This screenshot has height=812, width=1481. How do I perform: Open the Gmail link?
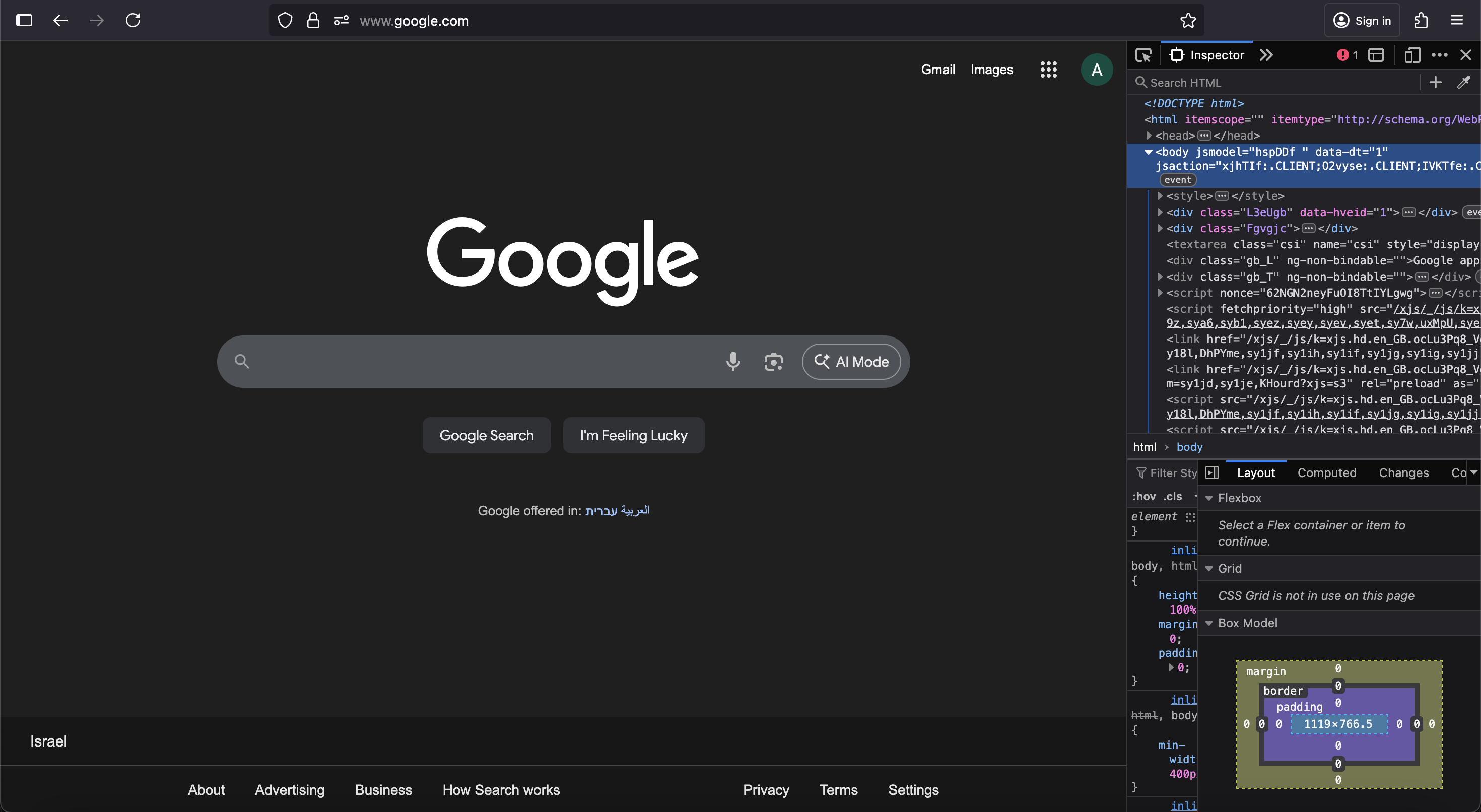point(937,70)
